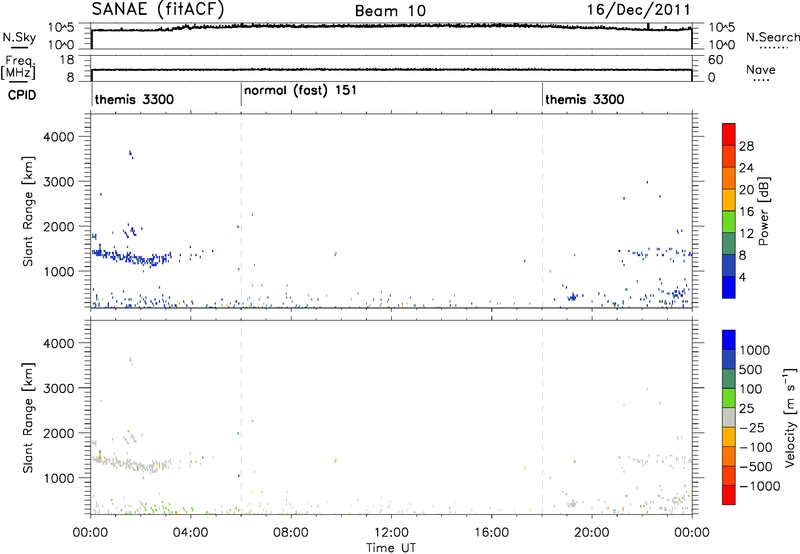Select the blue top velocity colorbar segment
This screenshot has height=554, width=800.
click(729, 340)
